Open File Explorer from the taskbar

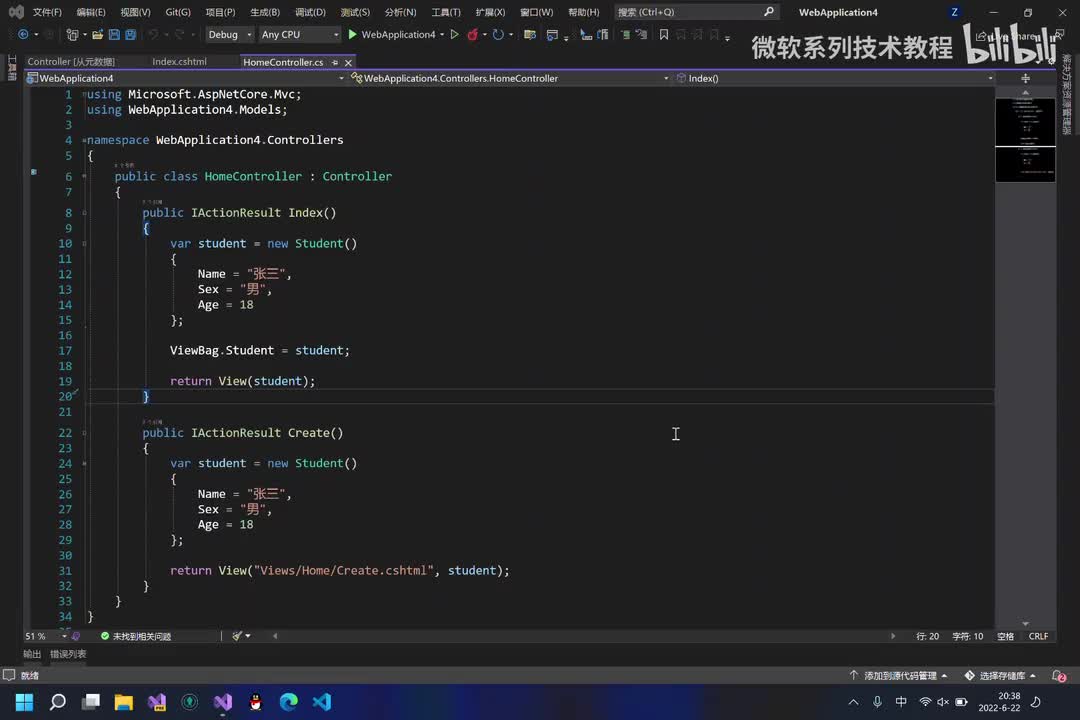(x=123, y=702)
